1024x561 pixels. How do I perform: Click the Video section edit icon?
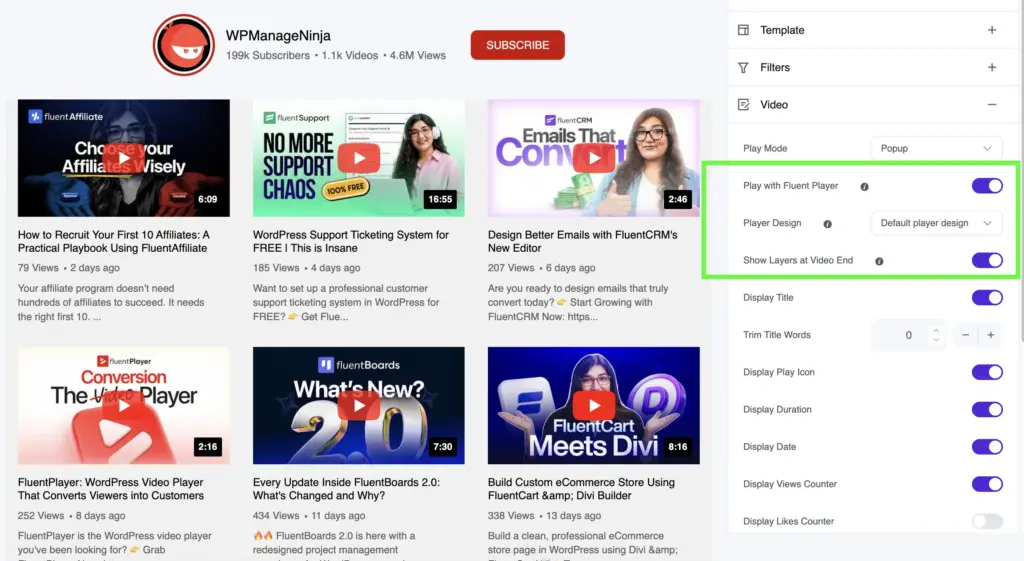[x=743, y=104]
